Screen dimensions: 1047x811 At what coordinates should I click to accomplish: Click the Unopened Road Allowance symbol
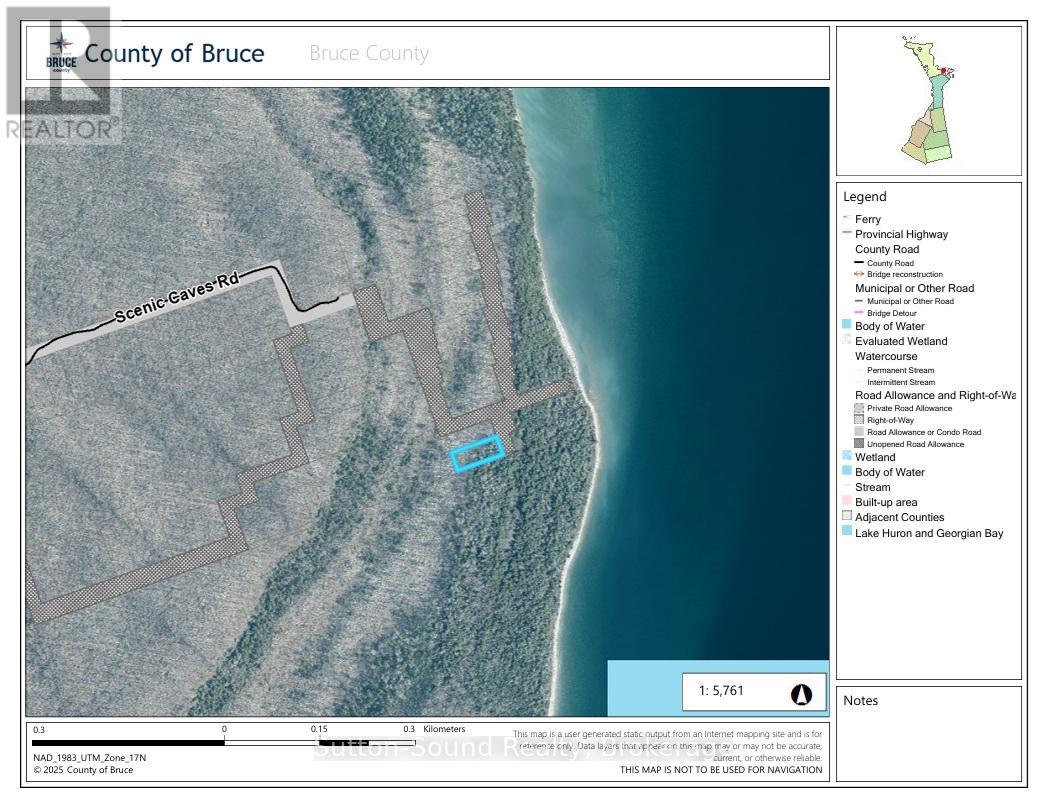coord(859,444)
